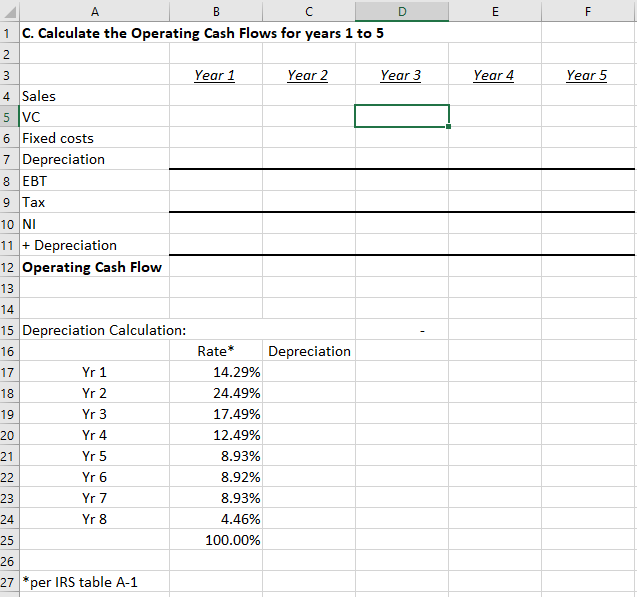Click the dash value in cell D15
This screenshot has width=637, height=597.
[402, 330]
